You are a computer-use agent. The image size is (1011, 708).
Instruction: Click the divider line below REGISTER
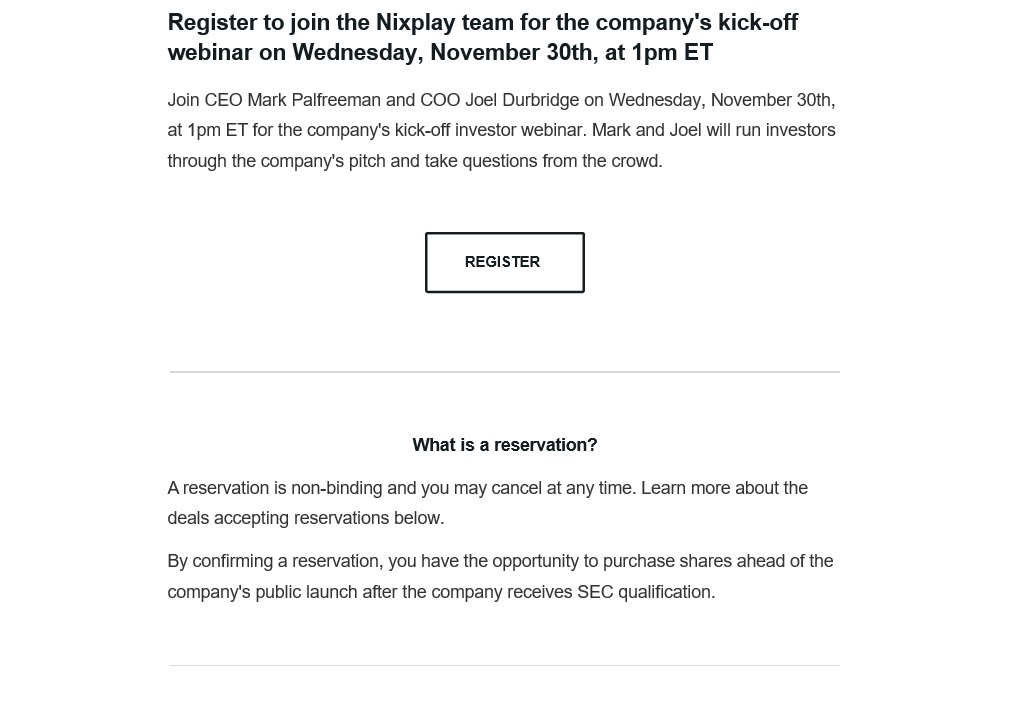504,372
